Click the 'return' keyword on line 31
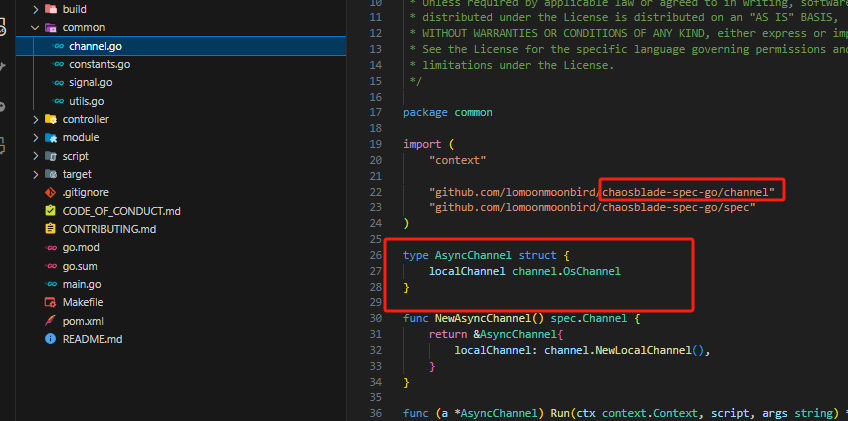Viewport: 848px width, 421px height. 448,334
